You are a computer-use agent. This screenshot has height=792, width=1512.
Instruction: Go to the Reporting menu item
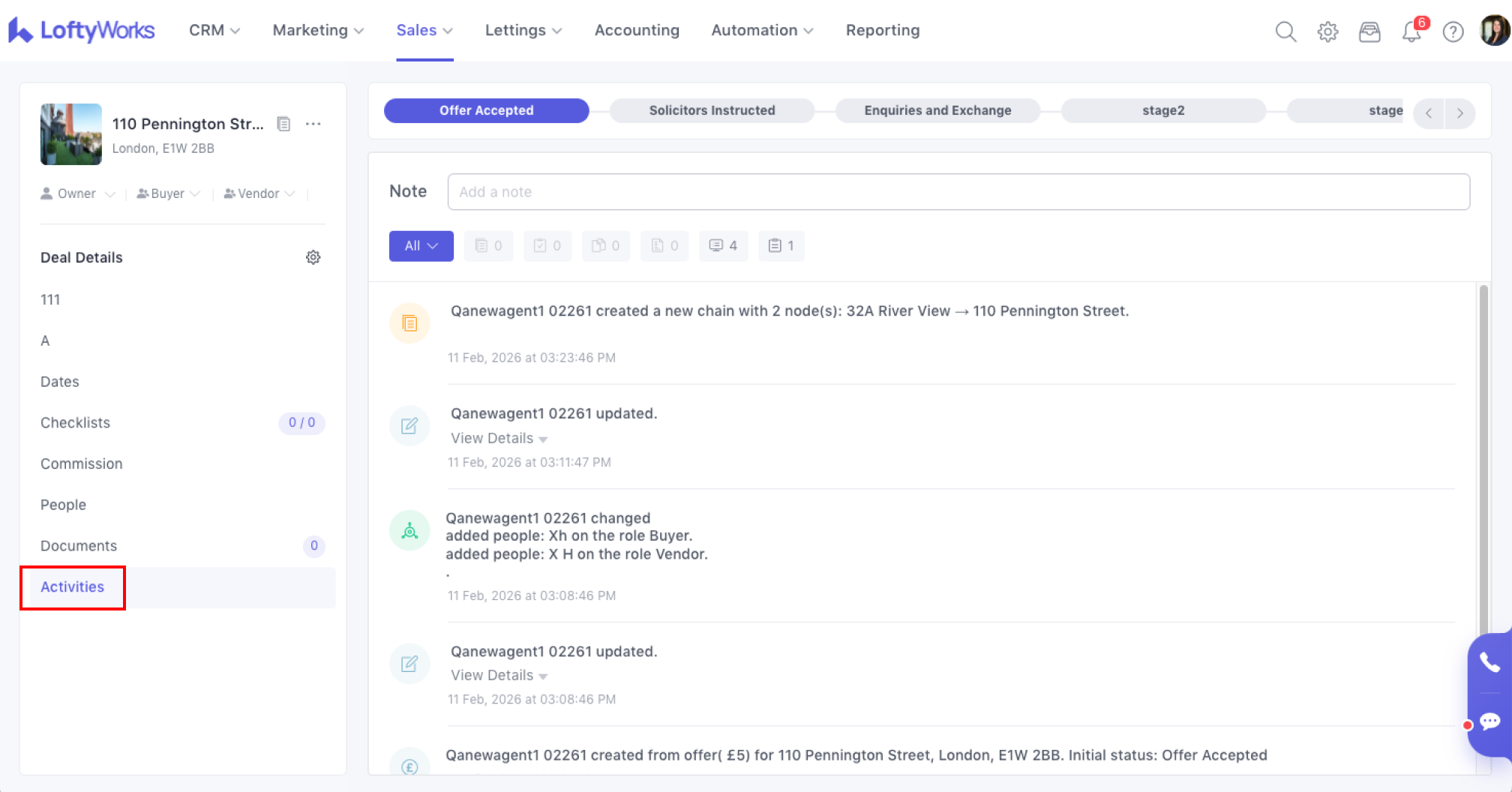click(882, 30)
